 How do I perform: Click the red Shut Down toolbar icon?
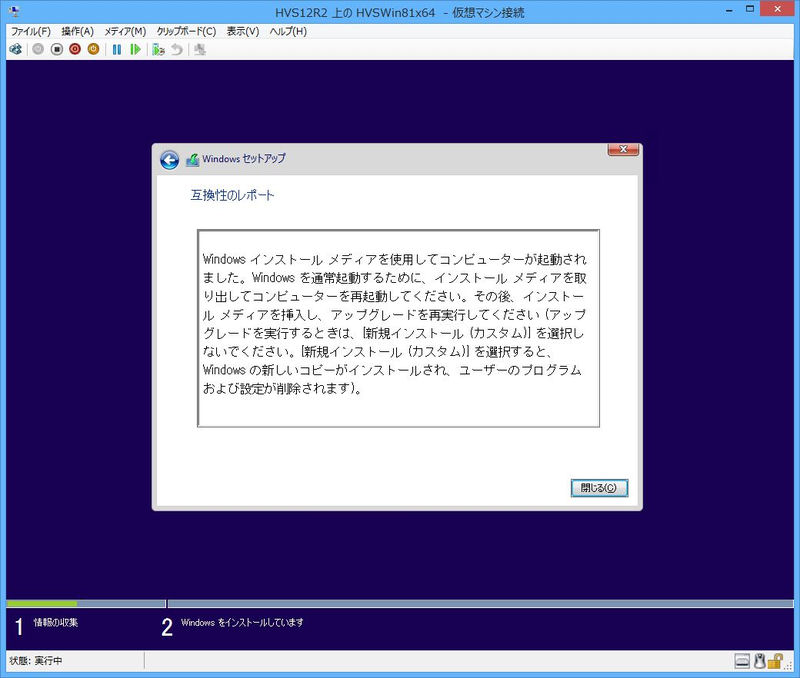tap(75, 49)
